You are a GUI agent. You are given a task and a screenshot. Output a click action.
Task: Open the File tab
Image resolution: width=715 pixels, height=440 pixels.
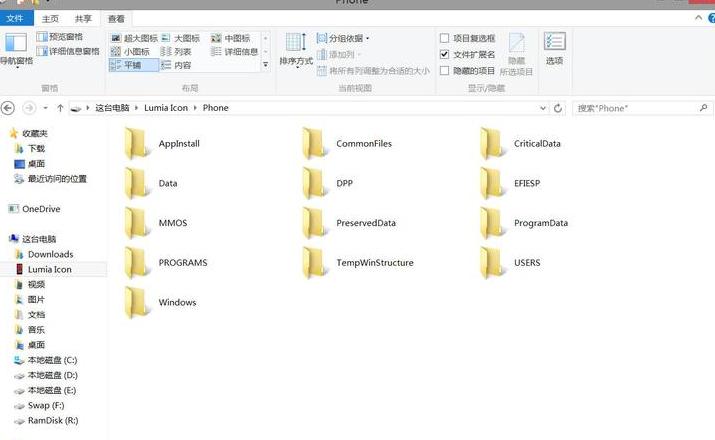click(15, 18)
